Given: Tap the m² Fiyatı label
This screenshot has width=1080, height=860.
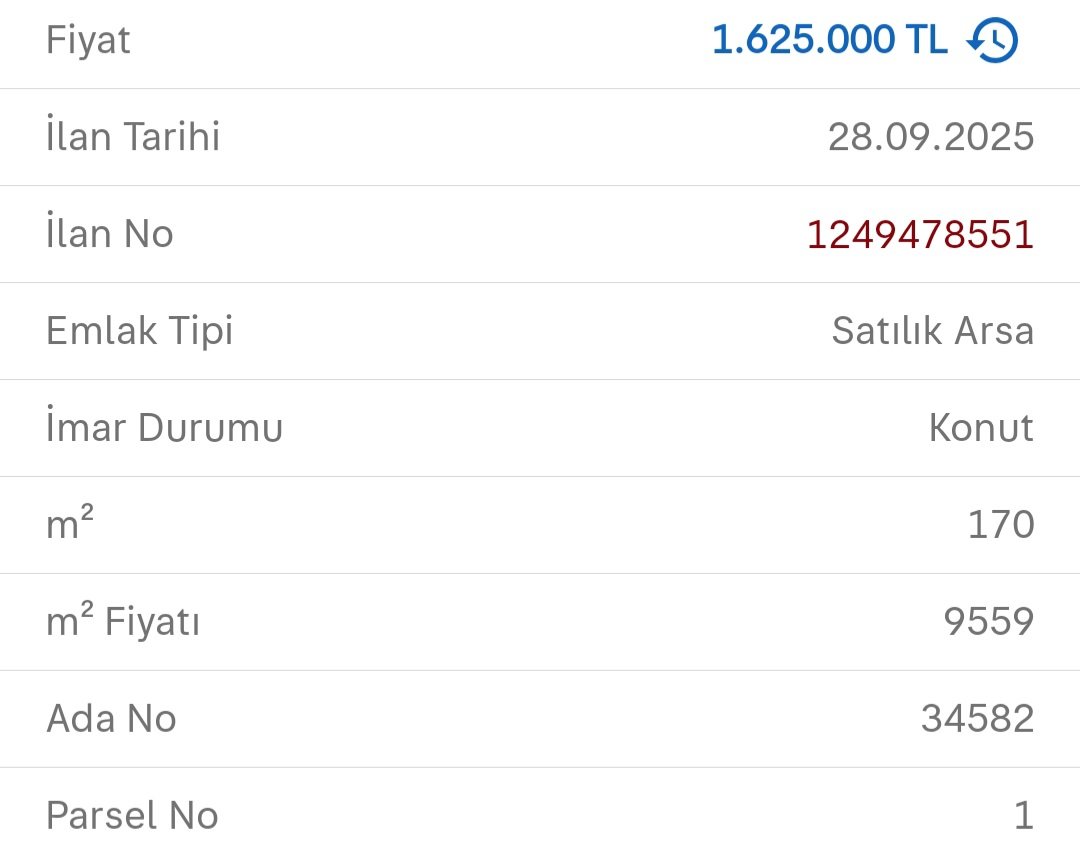Looking at the screenshot, I should point(123,622).
